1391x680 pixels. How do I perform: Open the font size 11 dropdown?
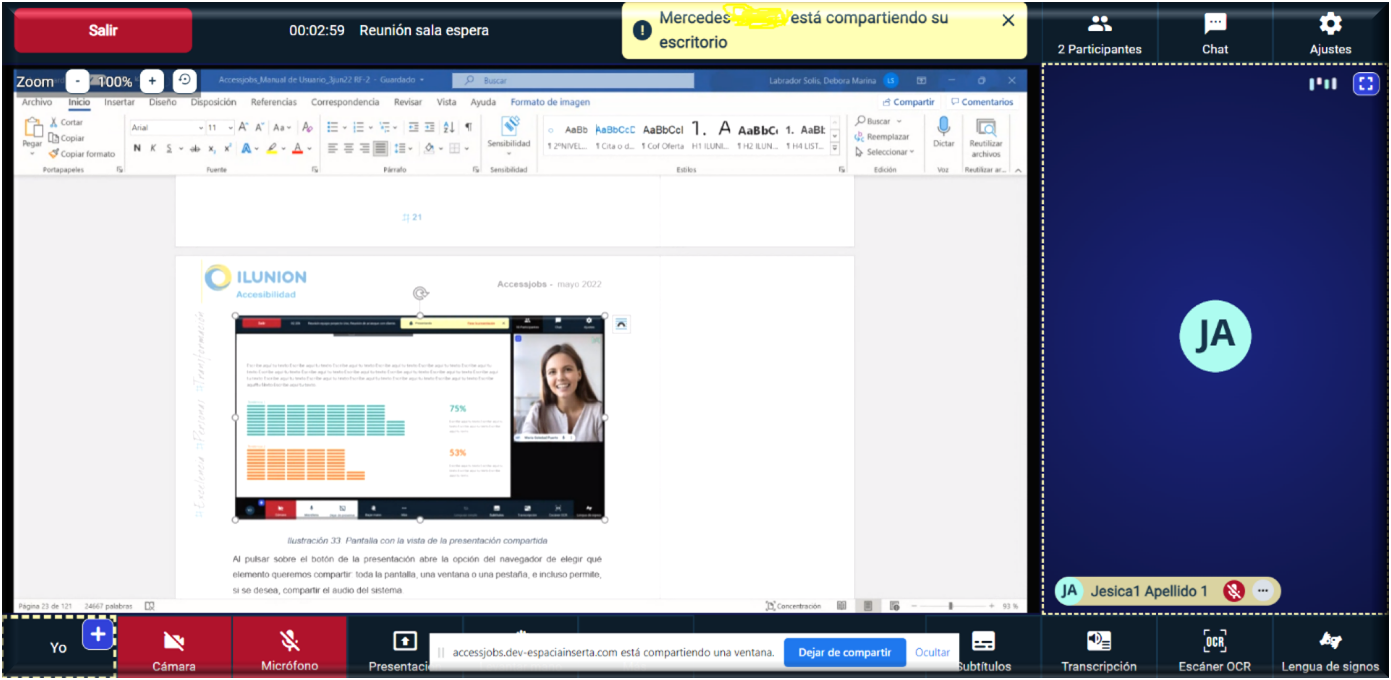(230, 128)
